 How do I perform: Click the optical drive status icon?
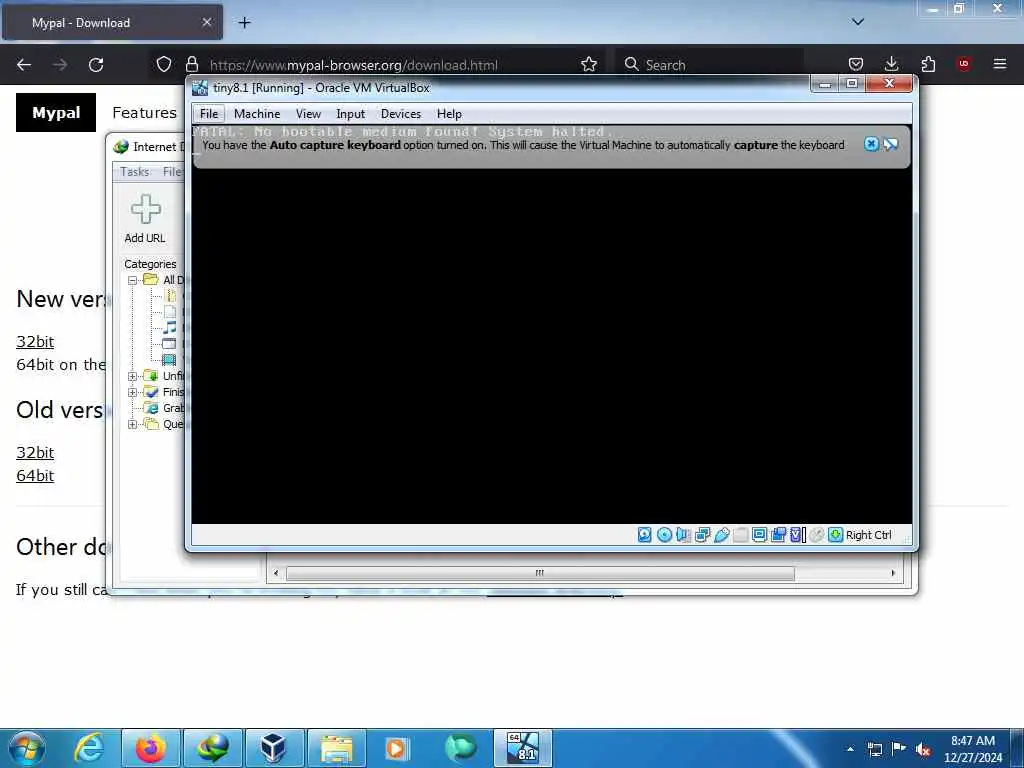tap(664, 535)
